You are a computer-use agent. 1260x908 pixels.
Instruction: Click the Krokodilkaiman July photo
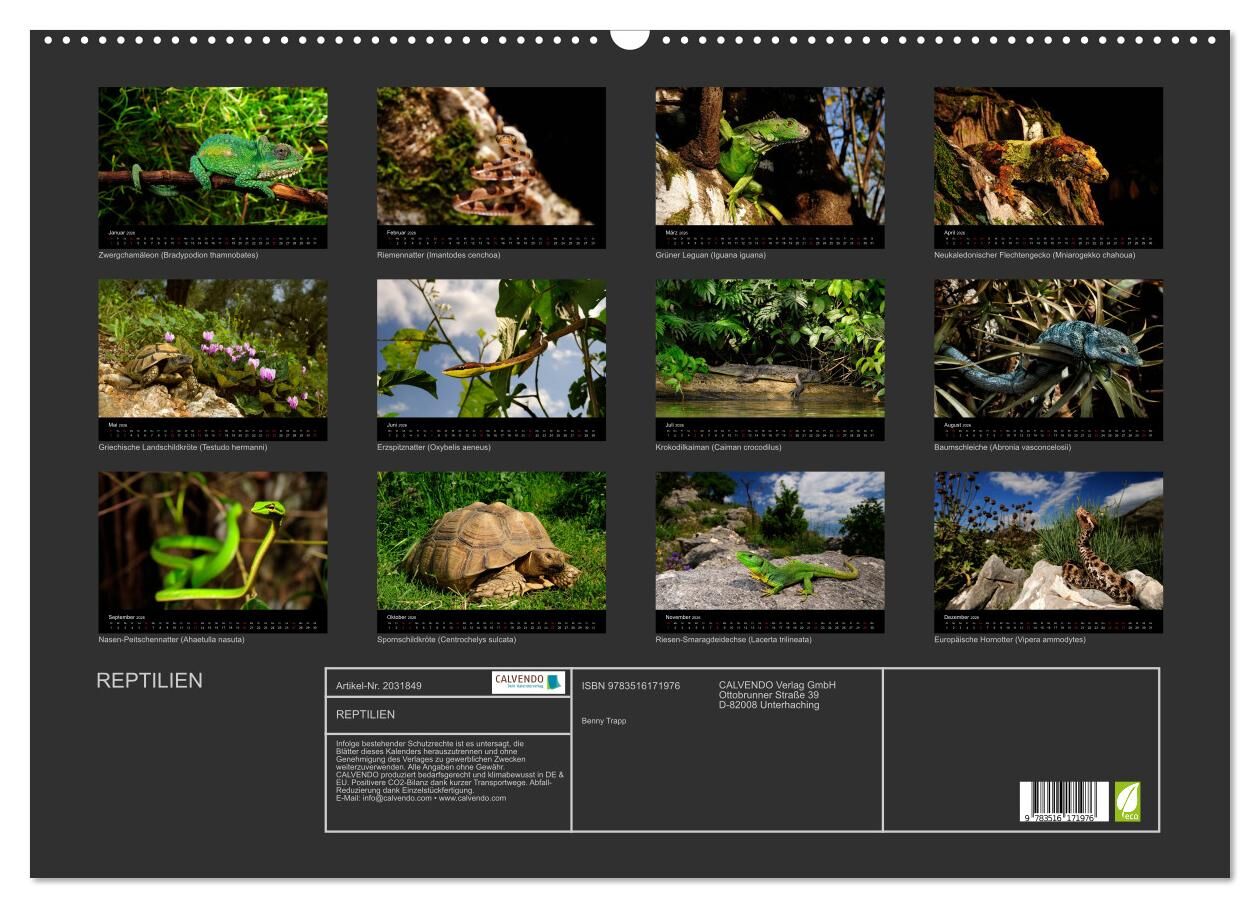770,349
